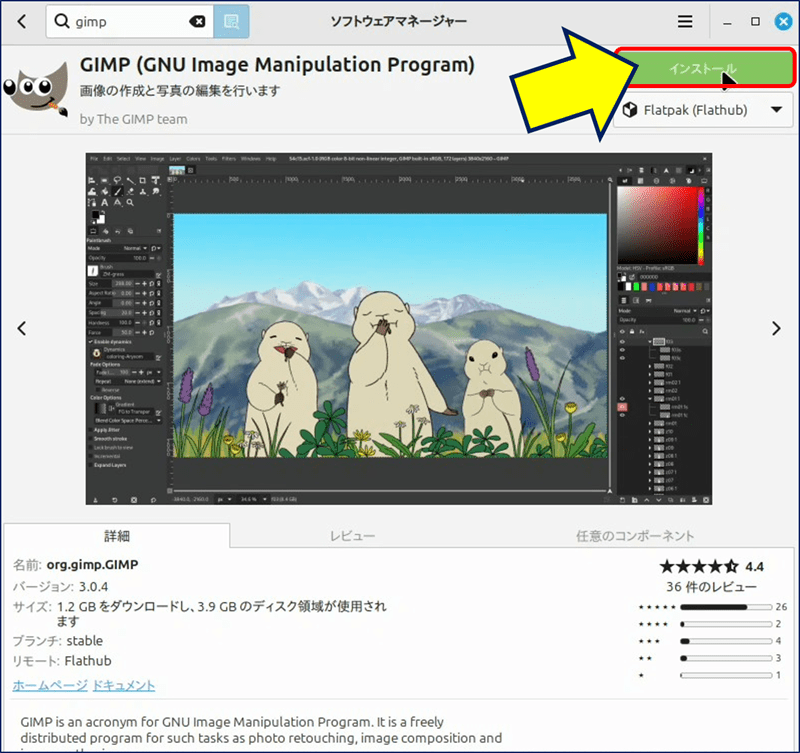Image resolution: width=800 pixels, height=753 pixels.
Task: Enlarge the GIMP screenshot preview
Action: [x=398, y=329]
